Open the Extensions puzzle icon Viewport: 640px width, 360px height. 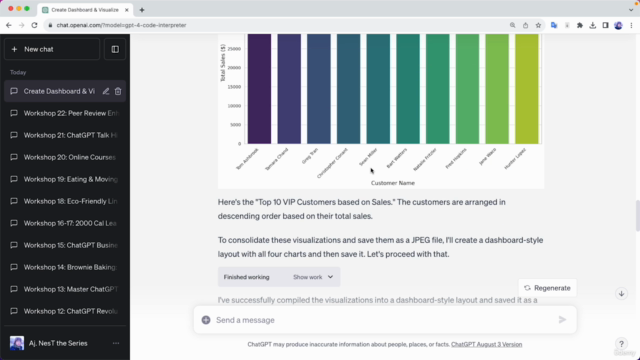pyautogui.click(x=580, y=25)
